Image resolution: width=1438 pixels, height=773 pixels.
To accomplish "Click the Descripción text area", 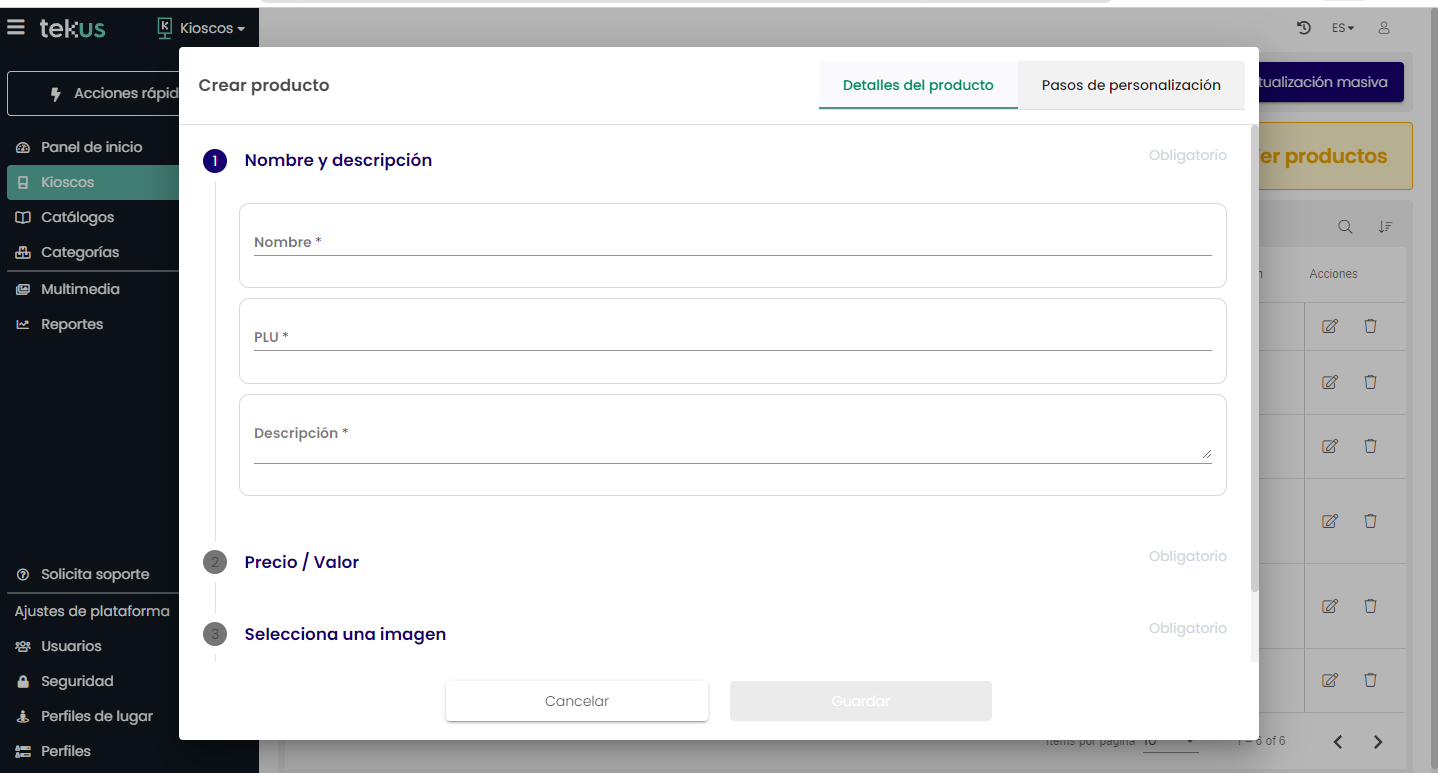I will click(732, 443).
